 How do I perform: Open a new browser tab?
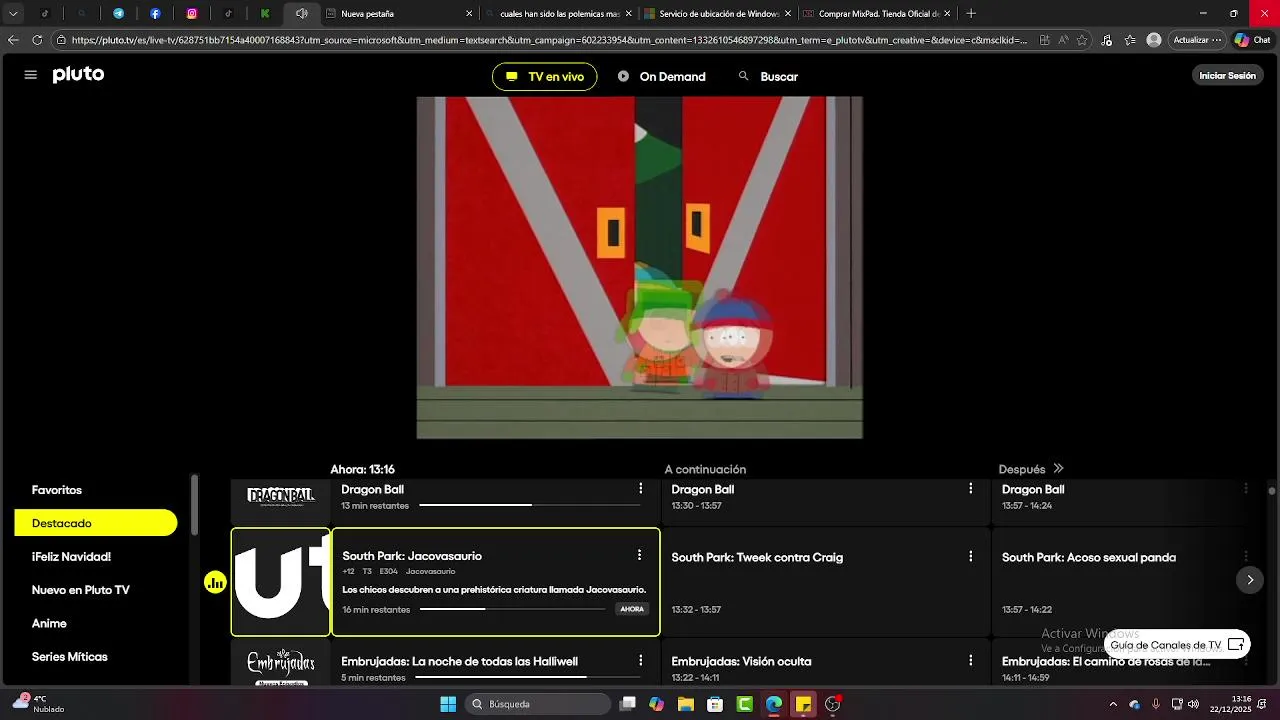click(971, 14)
